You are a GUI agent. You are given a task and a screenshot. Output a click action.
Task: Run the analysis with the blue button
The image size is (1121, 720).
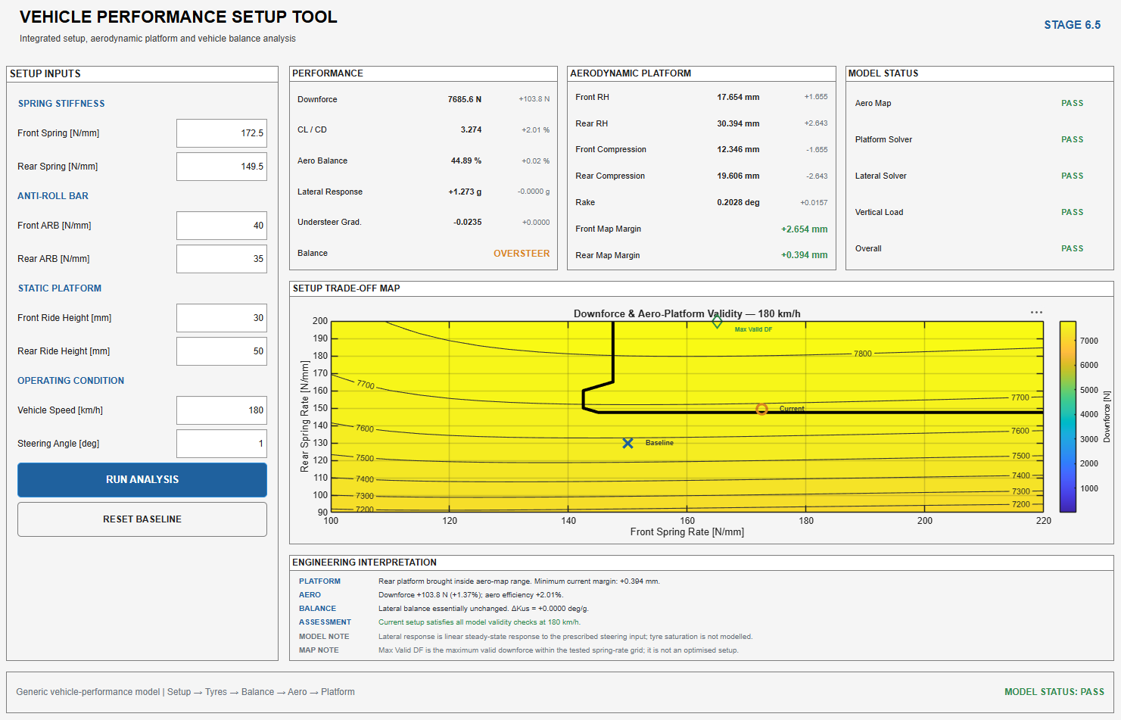[142, 480]
